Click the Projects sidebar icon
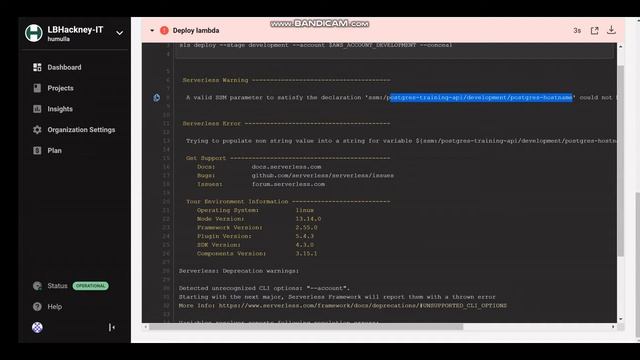Screen dimensions: 640x360 pos(37,88)
